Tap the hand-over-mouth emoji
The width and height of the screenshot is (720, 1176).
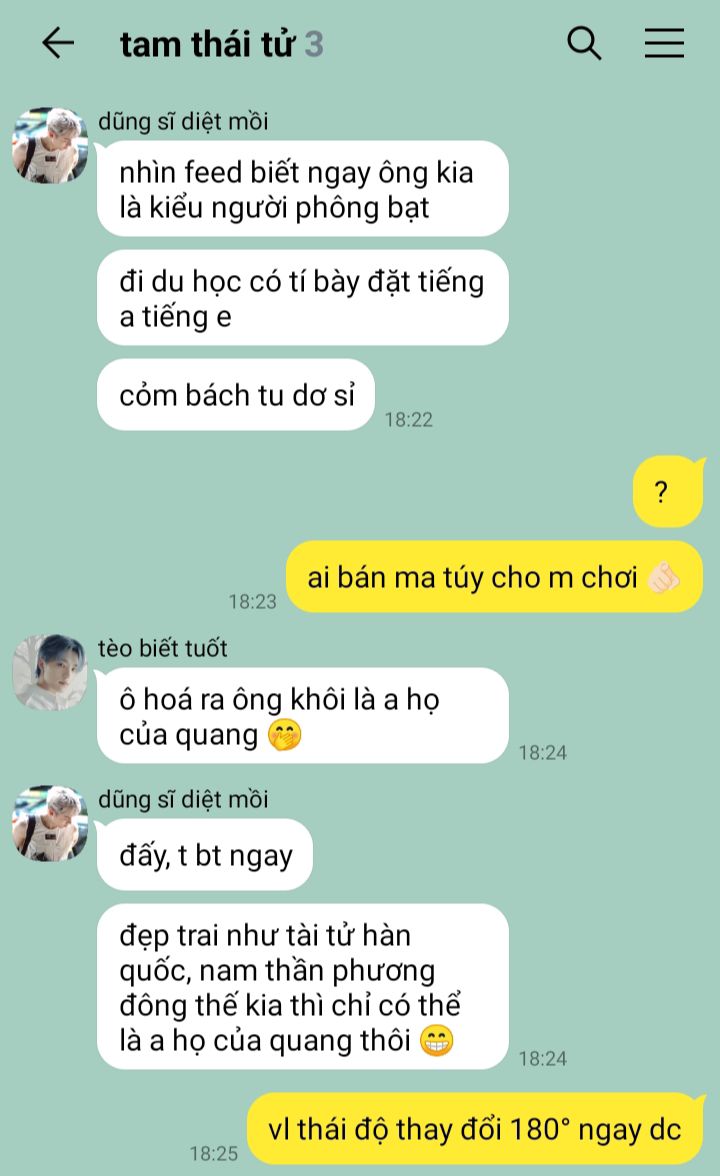pyautogui.click(x=285, y=735)
